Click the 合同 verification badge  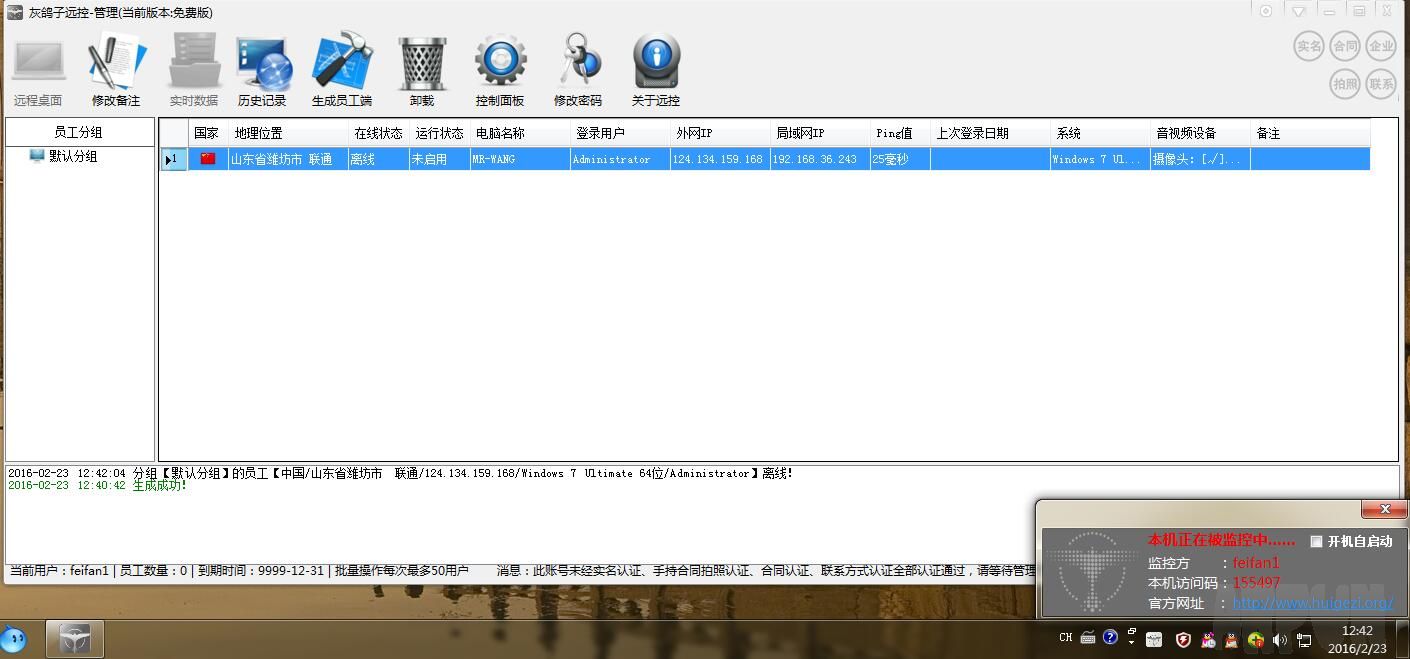coord(1345,46)
